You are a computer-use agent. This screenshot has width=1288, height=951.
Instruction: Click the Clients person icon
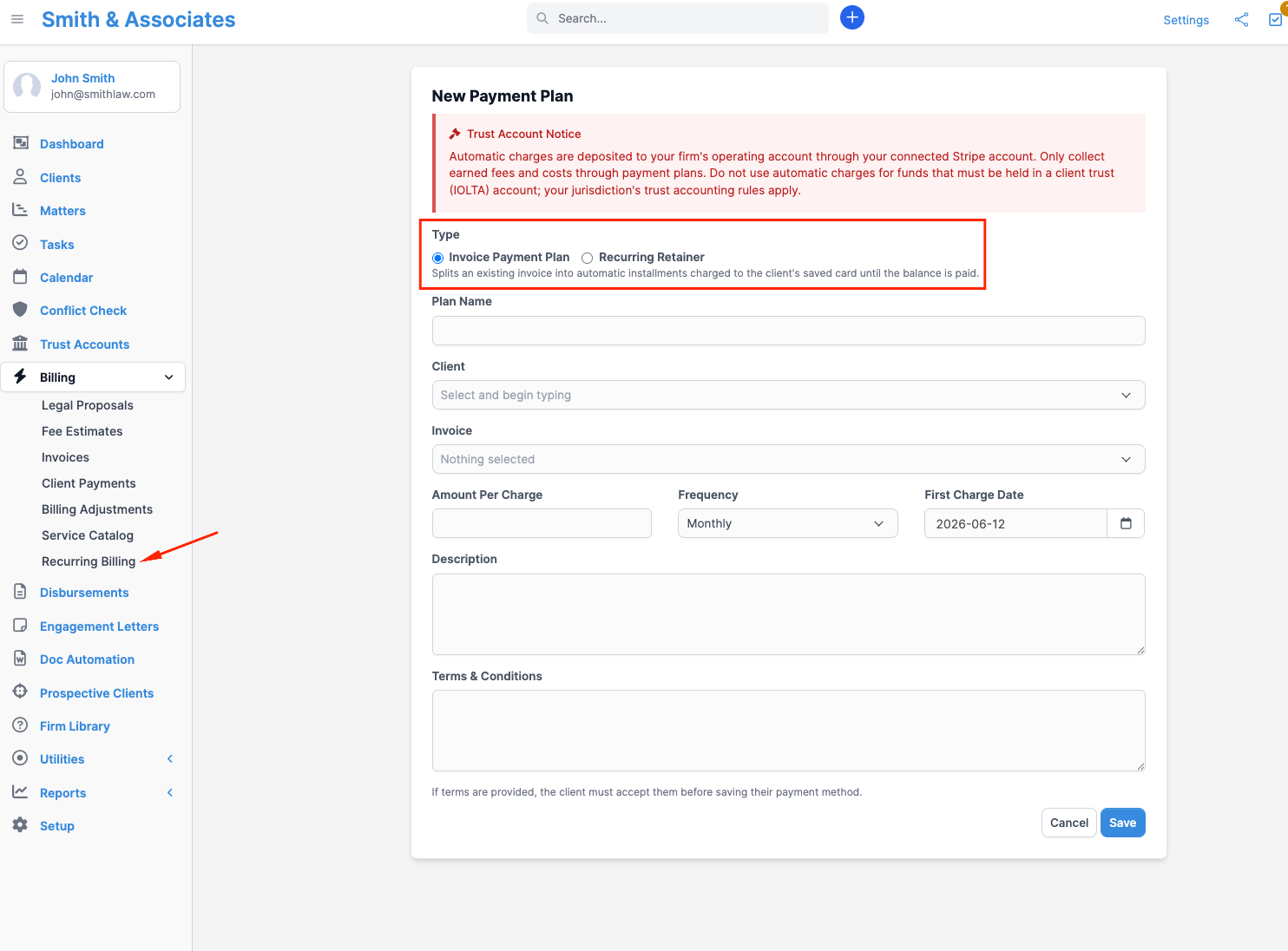coord(21,177)
